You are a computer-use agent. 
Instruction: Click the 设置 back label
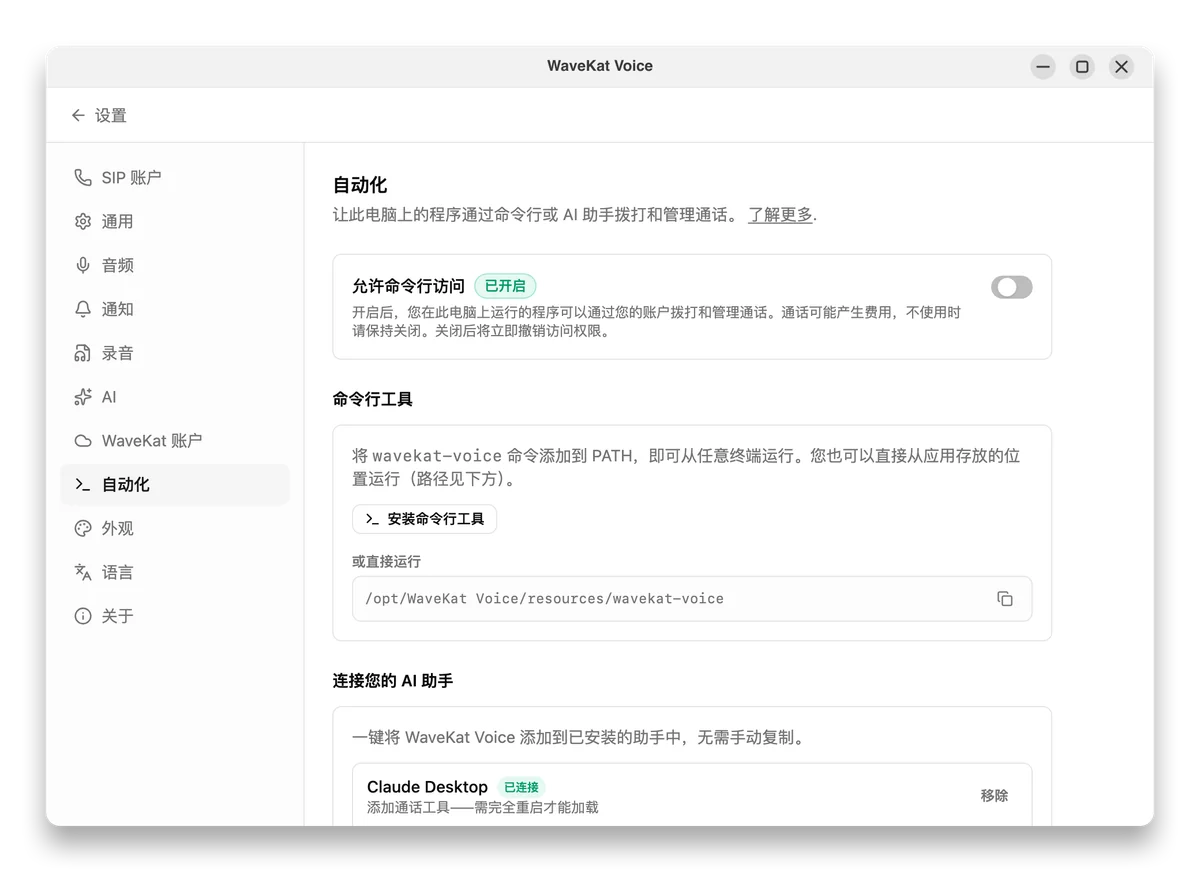coord(111,116)
